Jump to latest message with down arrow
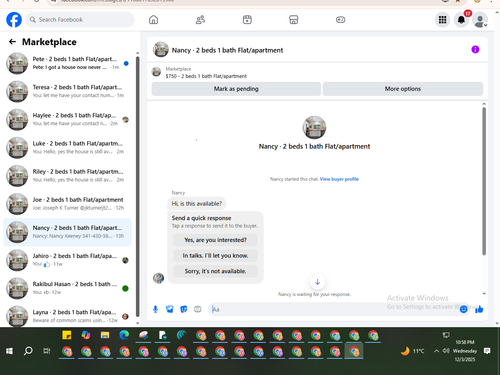 pyautogui.click(x=317, y=282)
